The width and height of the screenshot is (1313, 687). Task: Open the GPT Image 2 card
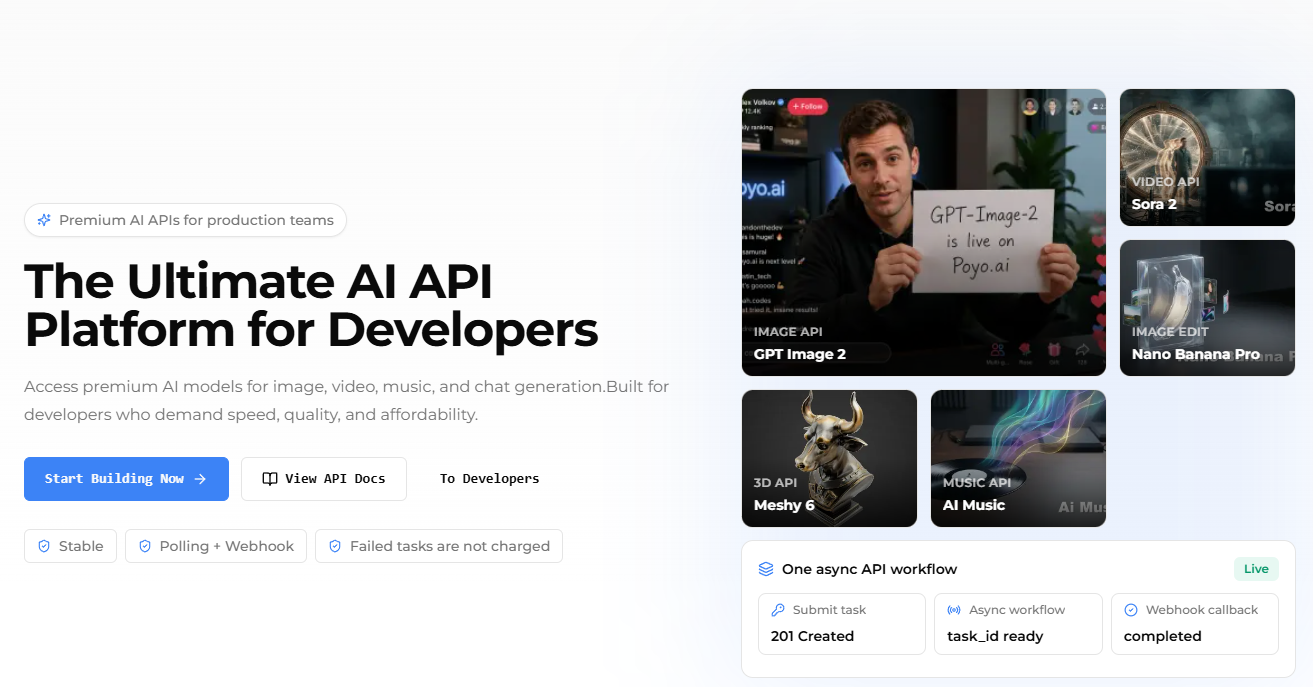coord(924,232)
